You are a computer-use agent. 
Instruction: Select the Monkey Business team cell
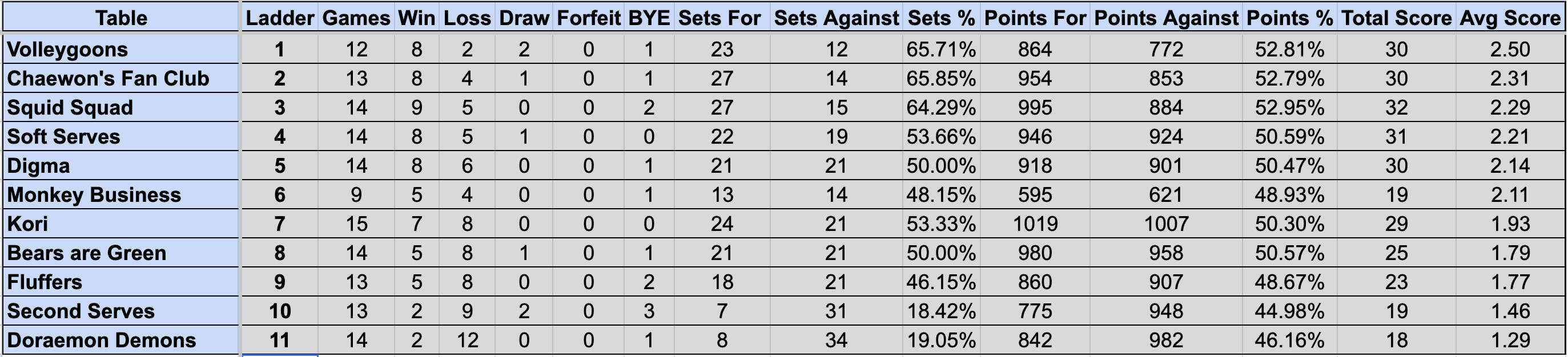tap(120, 194)
